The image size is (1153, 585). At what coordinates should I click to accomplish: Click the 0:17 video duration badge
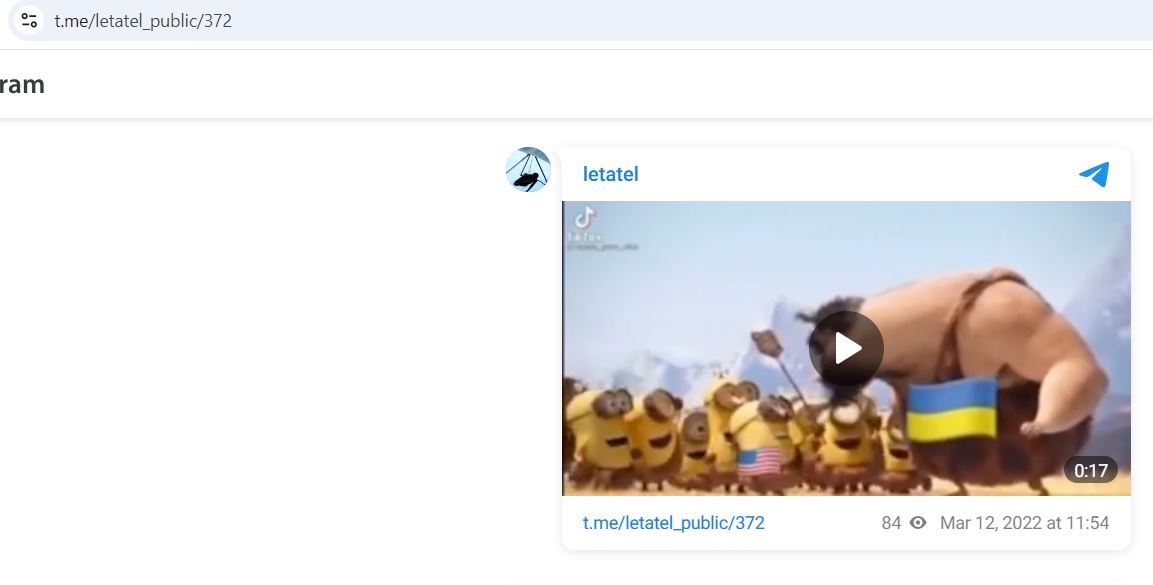[1090, 470]
